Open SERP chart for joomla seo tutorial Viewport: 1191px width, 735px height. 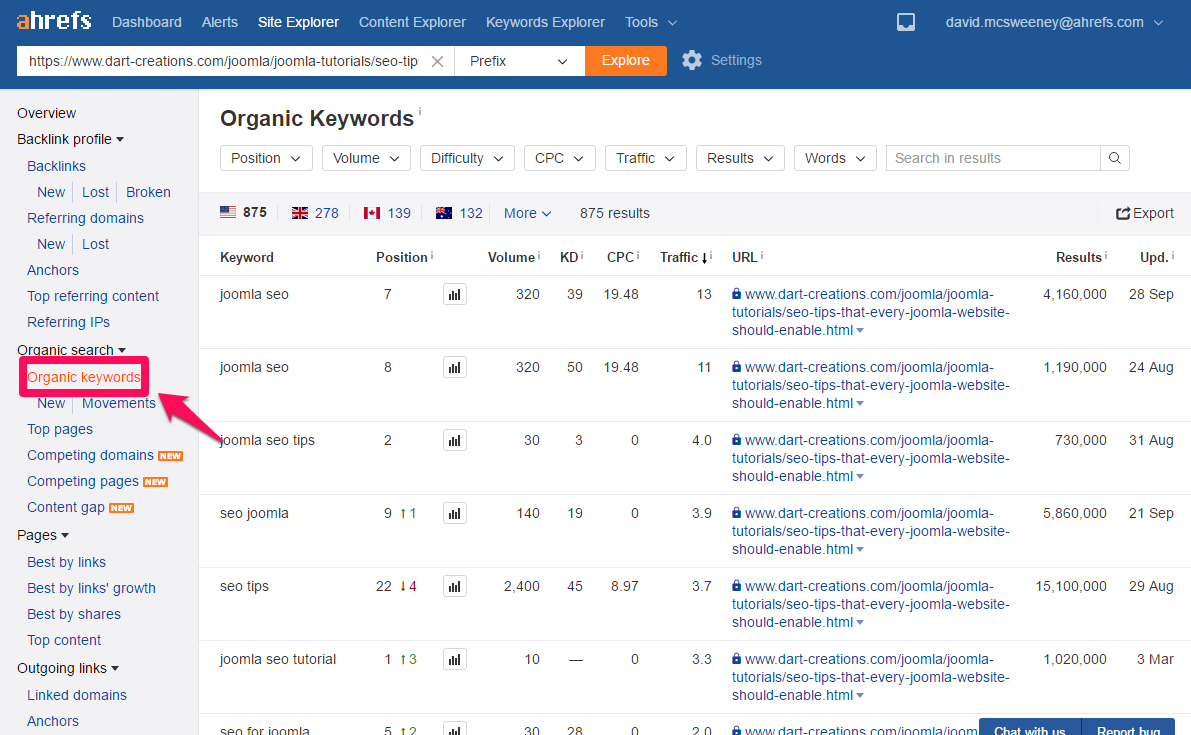tap(455, 659)
